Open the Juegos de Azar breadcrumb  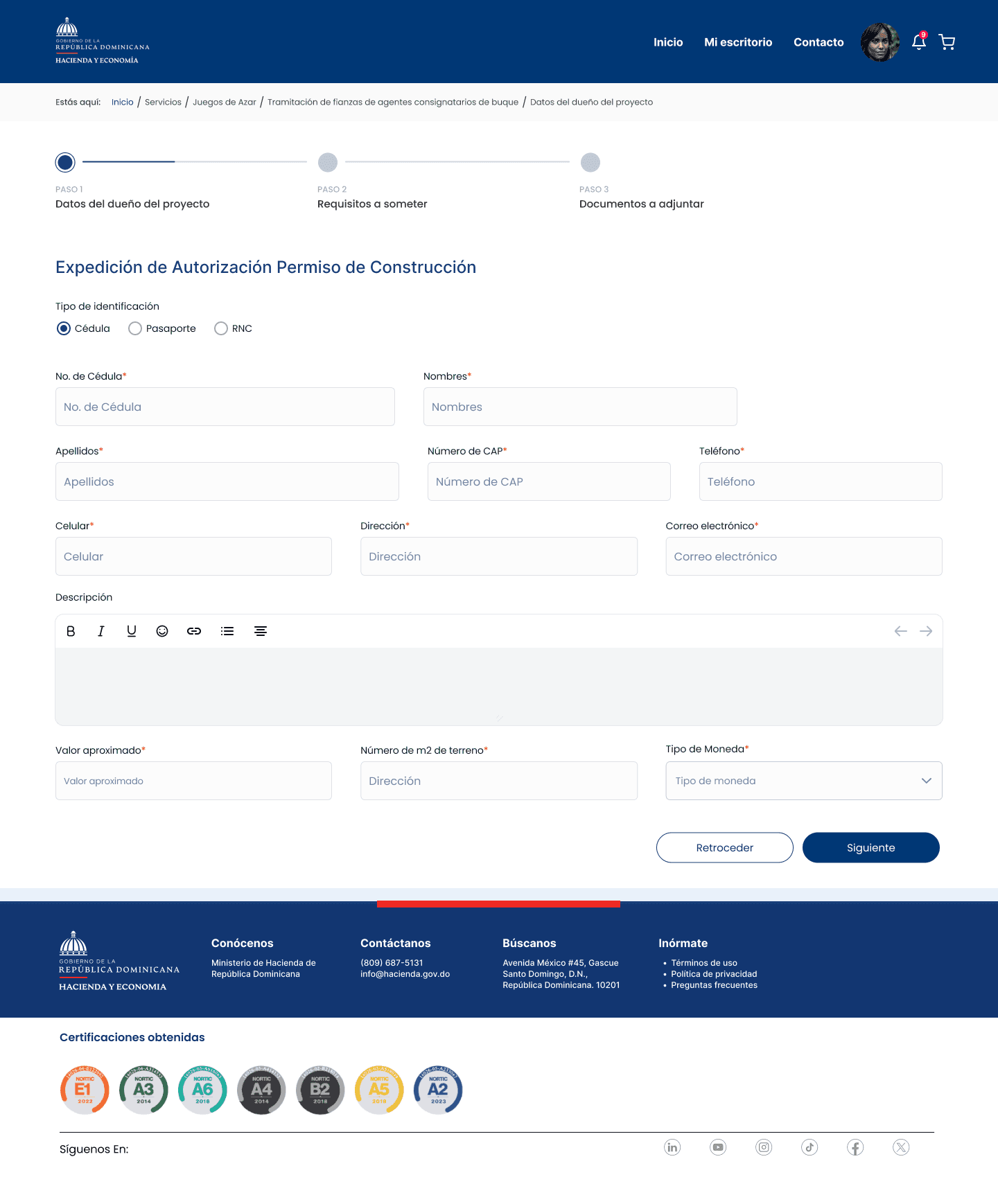[x=225, y=102]
